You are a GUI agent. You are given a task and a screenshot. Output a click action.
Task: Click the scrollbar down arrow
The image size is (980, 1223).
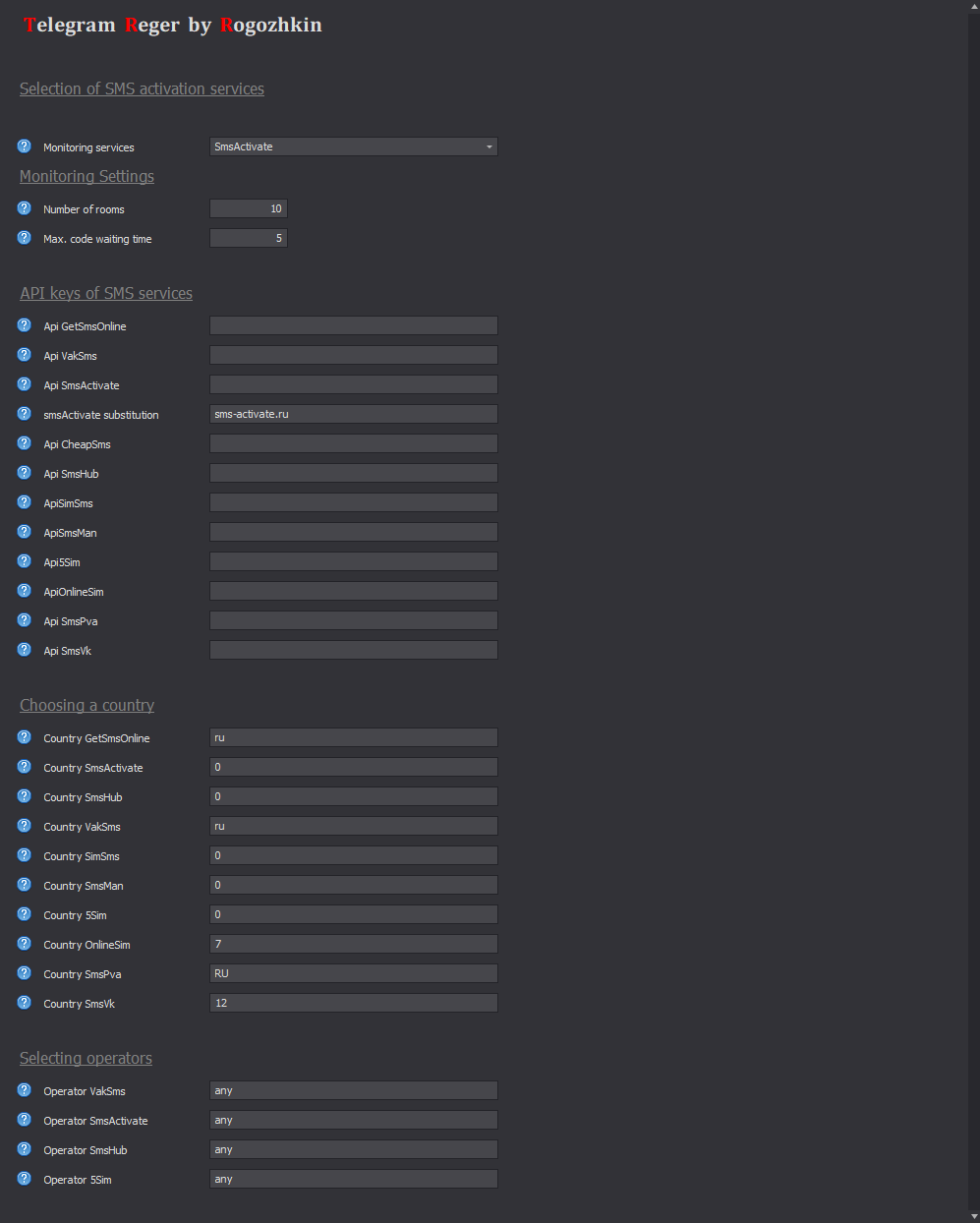pos(974,1216)
